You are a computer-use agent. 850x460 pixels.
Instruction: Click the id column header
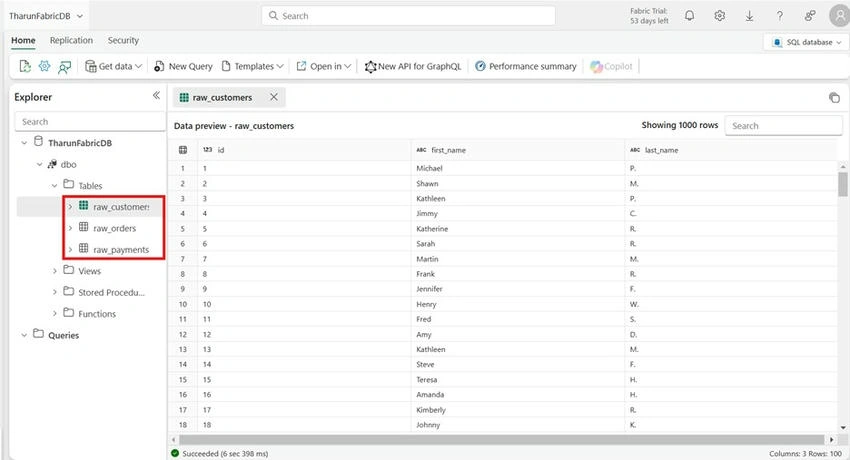(304, 150)
